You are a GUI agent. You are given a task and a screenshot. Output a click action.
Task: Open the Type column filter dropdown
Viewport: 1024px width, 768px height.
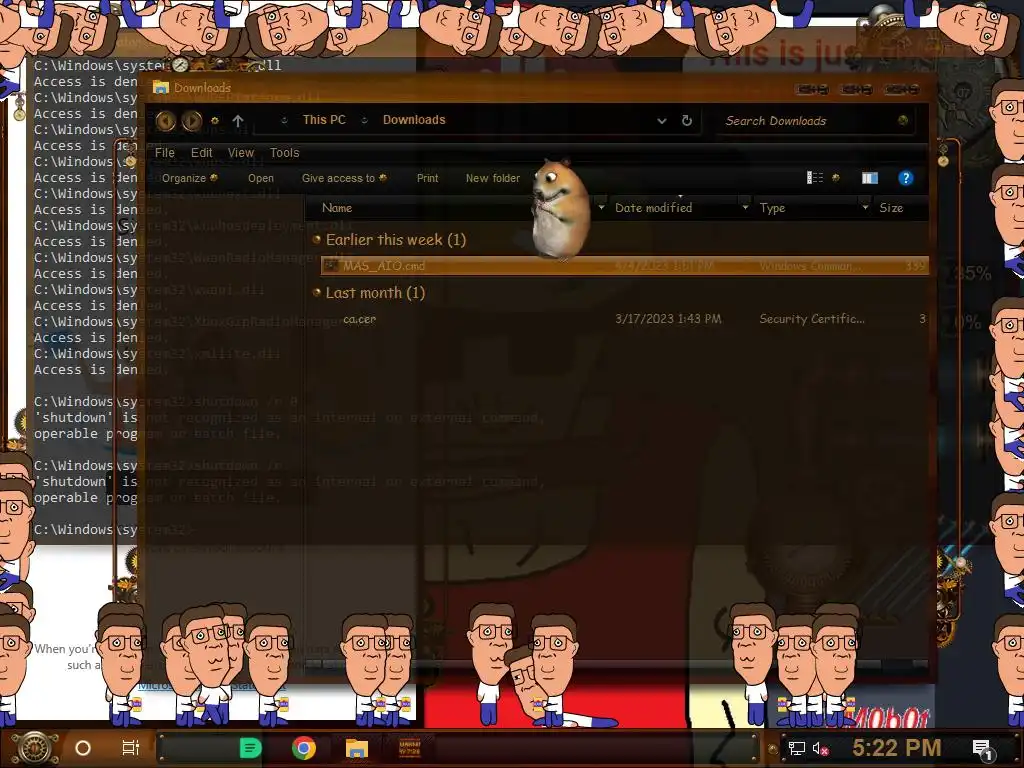pyautogui.click(x=865, y=207)
